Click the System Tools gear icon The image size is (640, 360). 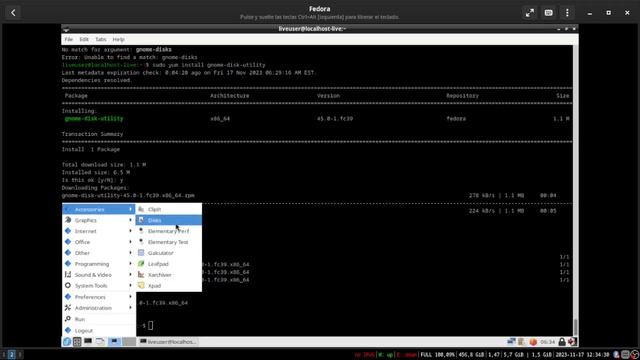click(68, 286)
